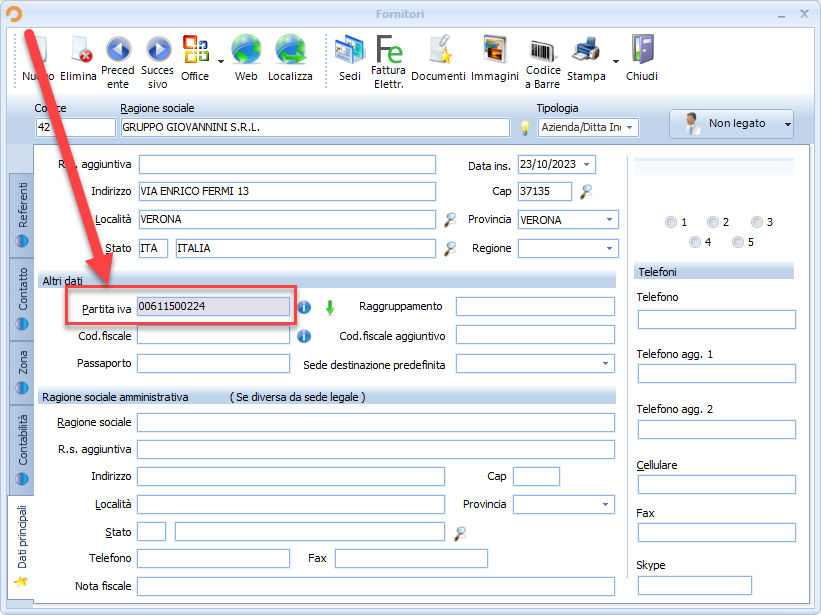Click the Stato name field ITALIA
Viewport: 821px width, 615px height.
click(x=306, y=249)
